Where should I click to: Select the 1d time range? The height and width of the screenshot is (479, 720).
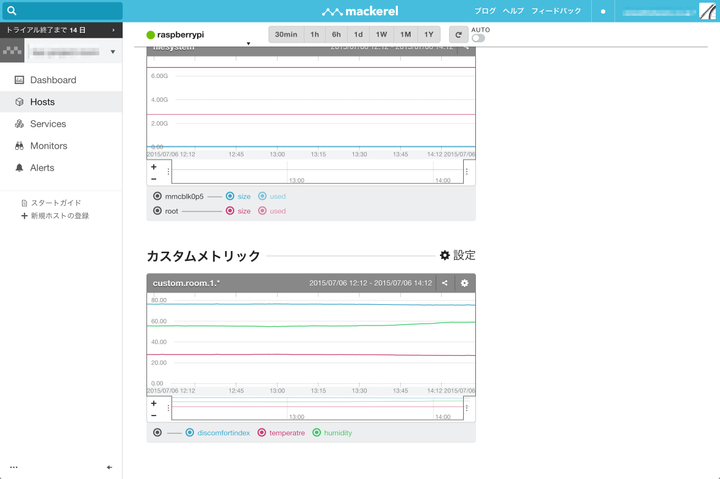359,34
